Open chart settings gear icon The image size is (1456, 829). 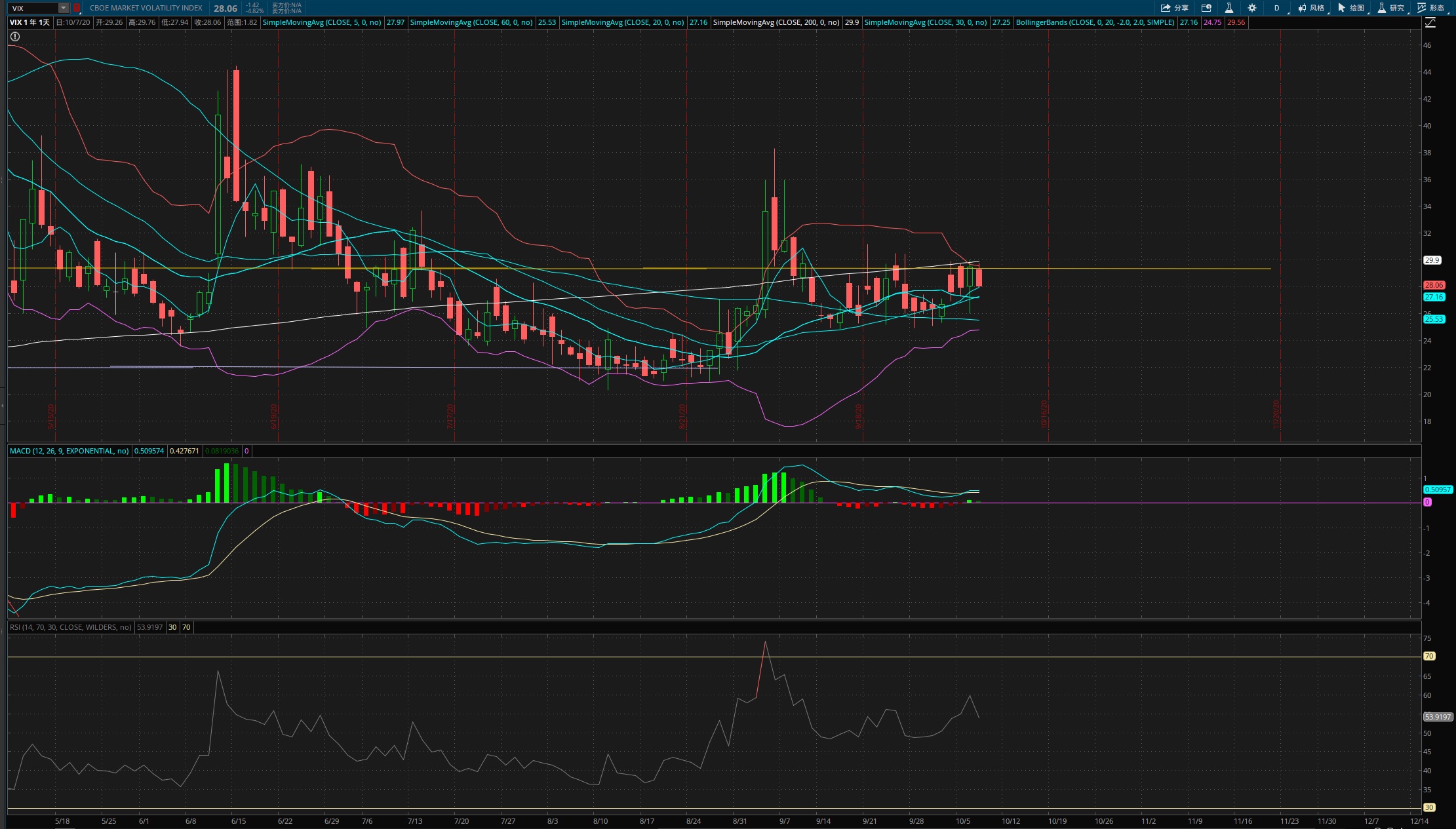point(1251,8)
